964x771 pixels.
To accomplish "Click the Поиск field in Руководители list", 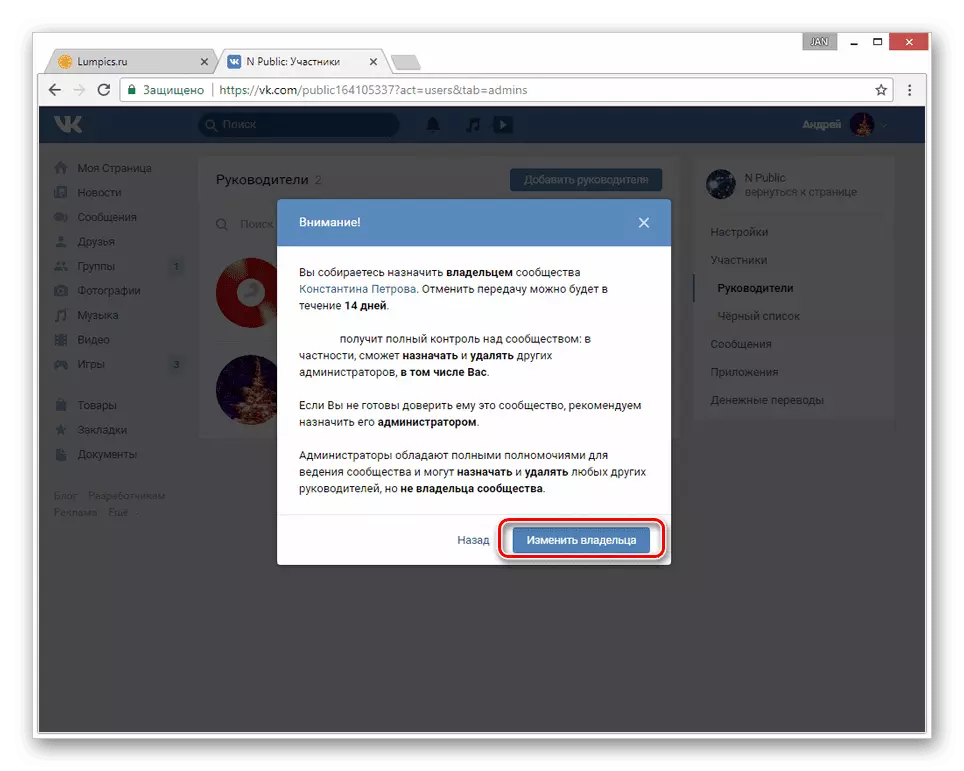I will click(256, 224).
